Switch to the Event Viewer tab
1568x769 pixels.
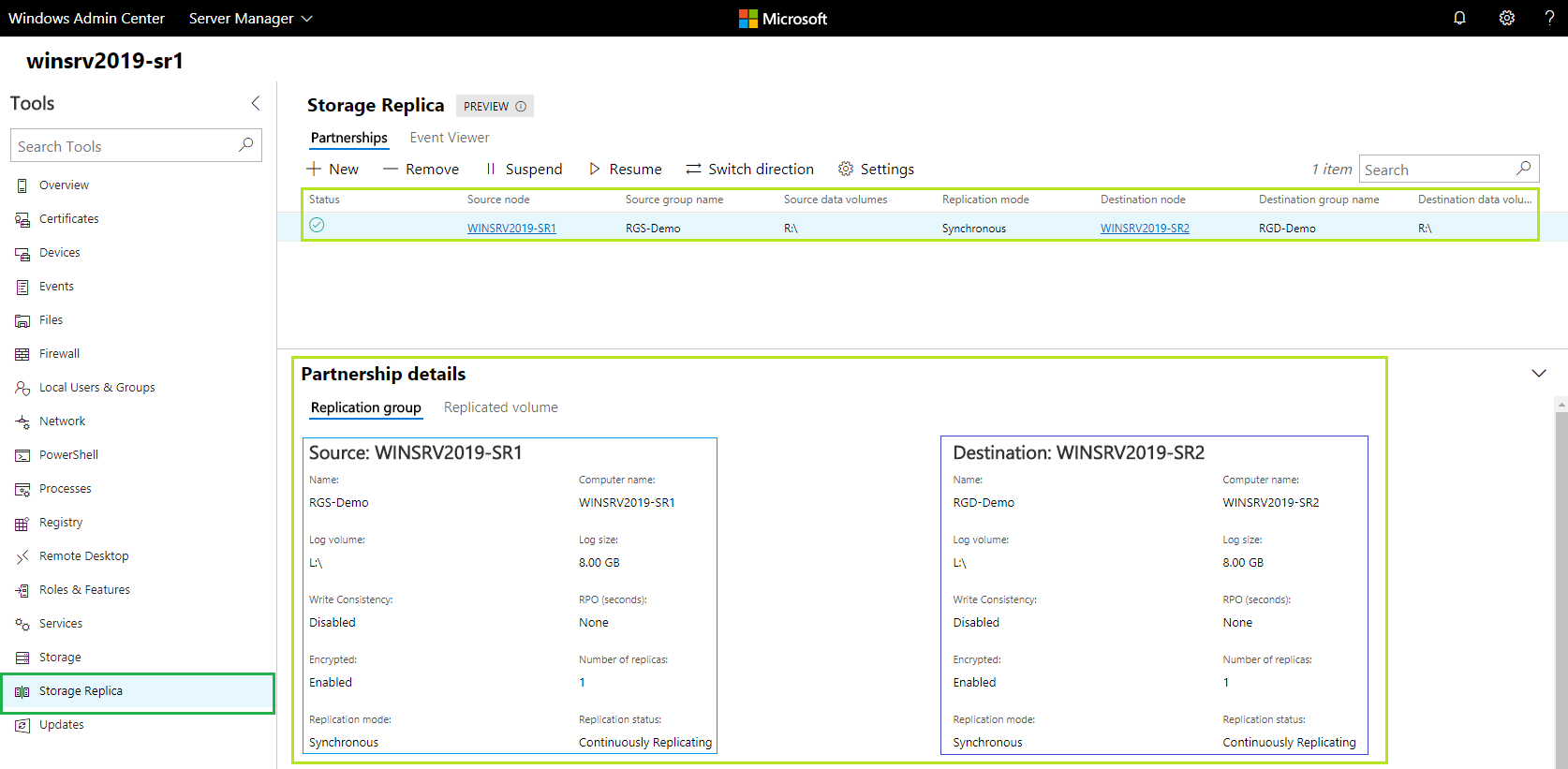(450, 138)
